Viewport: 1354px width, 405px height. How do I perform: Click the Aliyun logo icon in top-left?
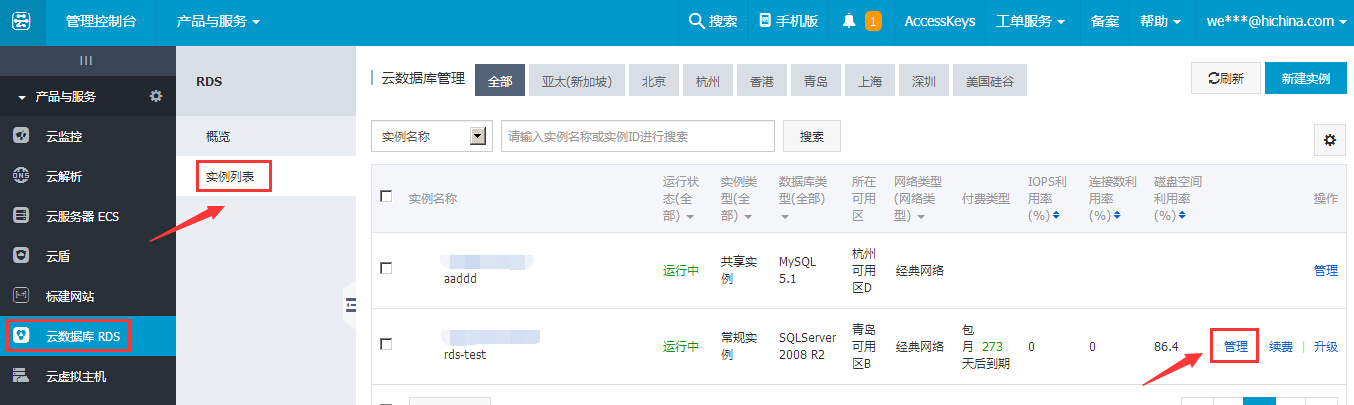coord(21,21)
